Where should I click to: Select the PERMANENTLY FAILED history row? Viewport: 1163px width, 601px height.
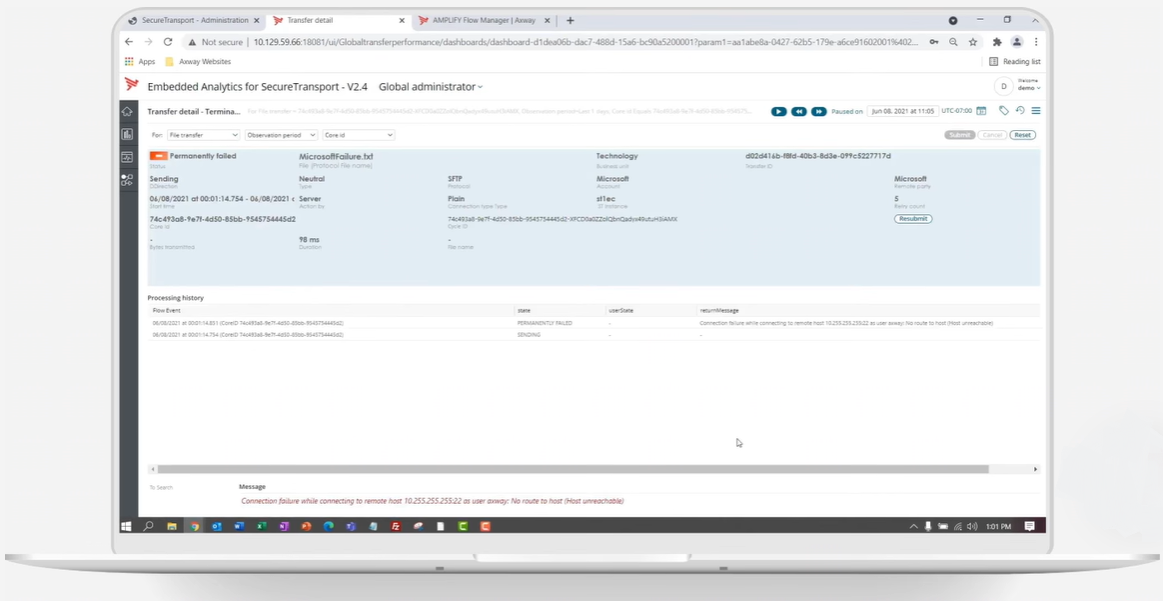[x=593, y=324]
